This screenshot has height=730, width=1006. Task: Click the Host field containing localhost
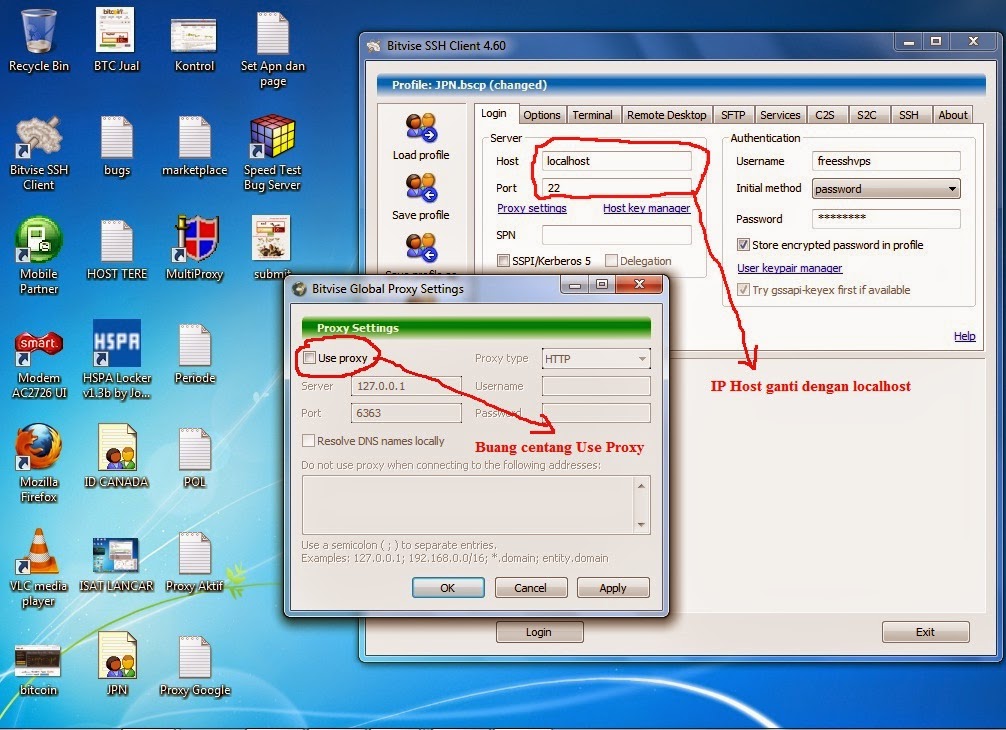point(617,161)
